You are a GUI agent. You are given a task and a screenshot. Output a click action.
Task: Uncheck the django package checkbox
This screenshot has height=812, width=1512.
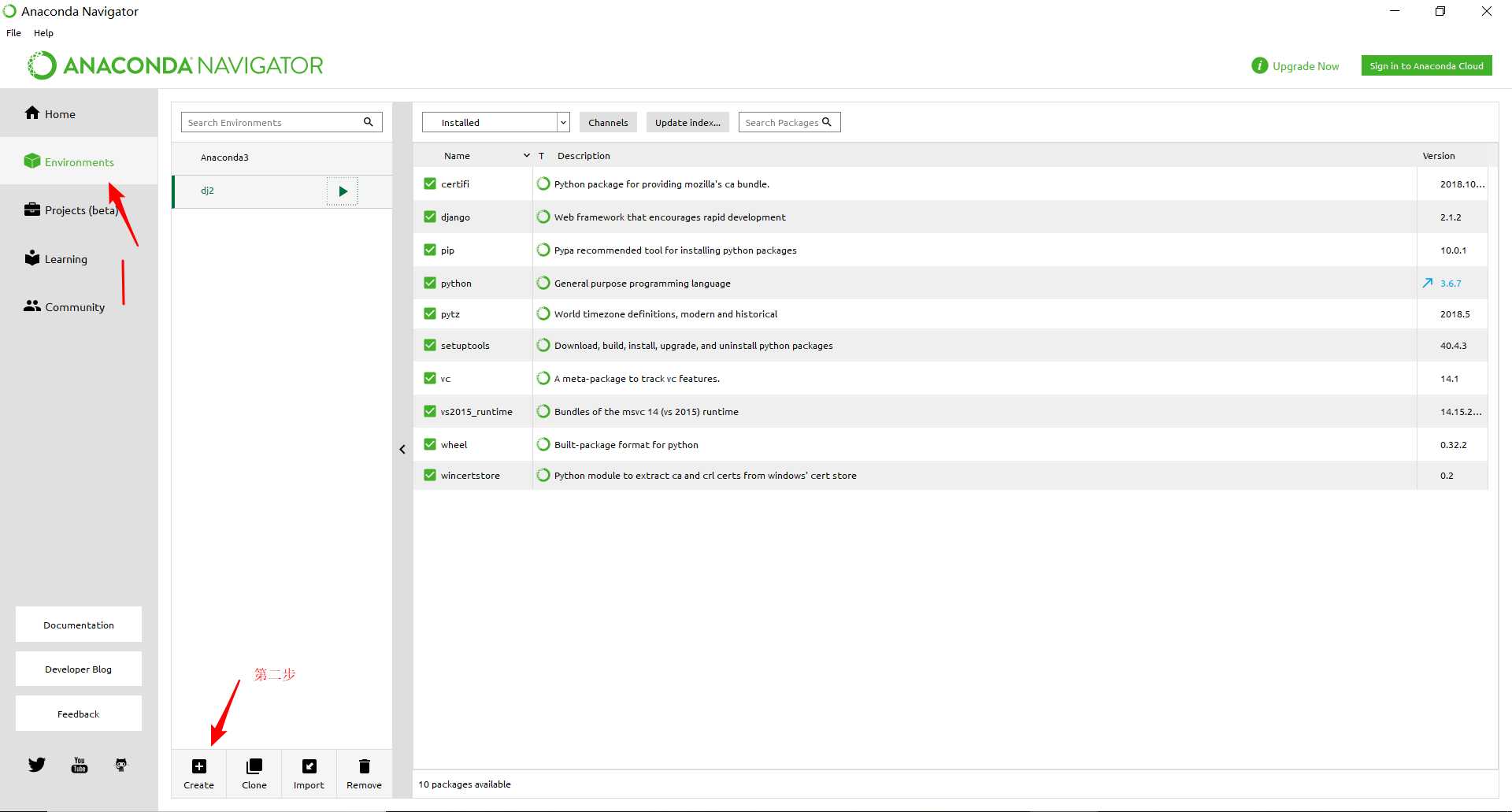430,217
